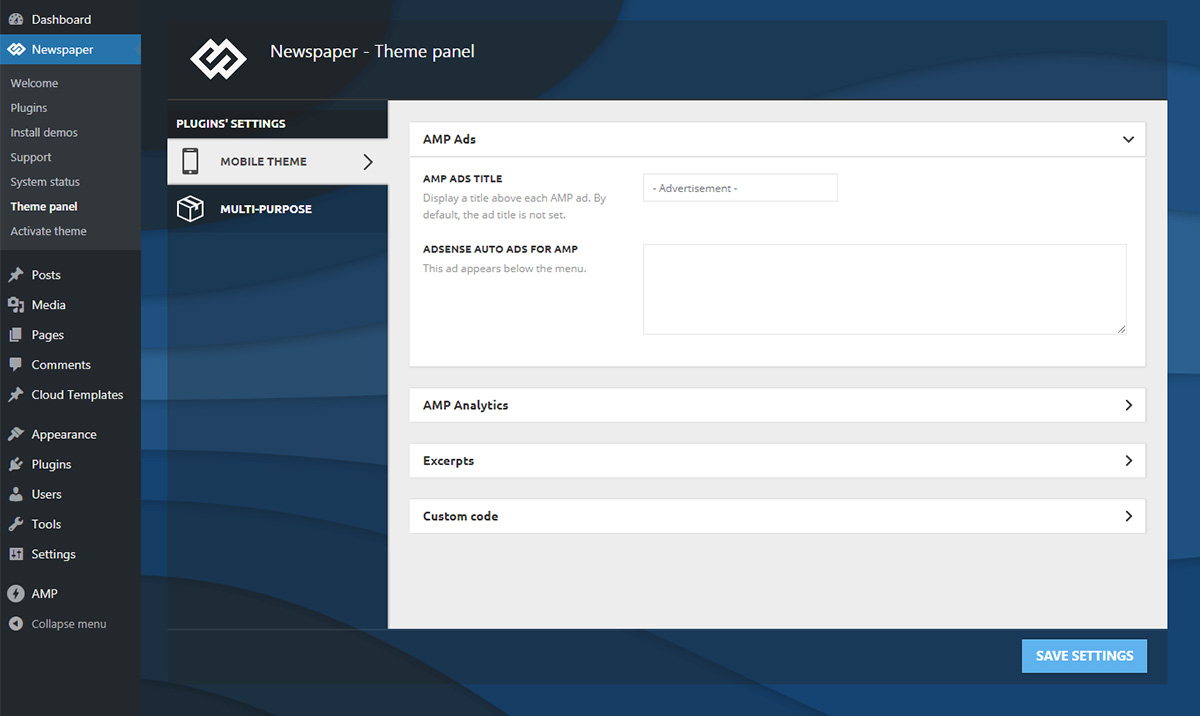Image resolution: width=1200 pixels, height=716 pixels.
Task: Click the Tools wrench icon
Action: [x=16, y=524]
